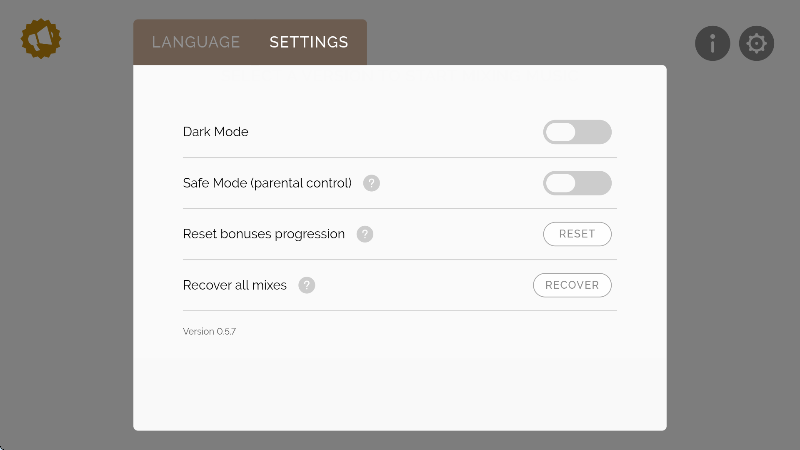Open the help tip next to Recover all mixes
The width and height of the screenshot is (800, 450).
point(307,285)
